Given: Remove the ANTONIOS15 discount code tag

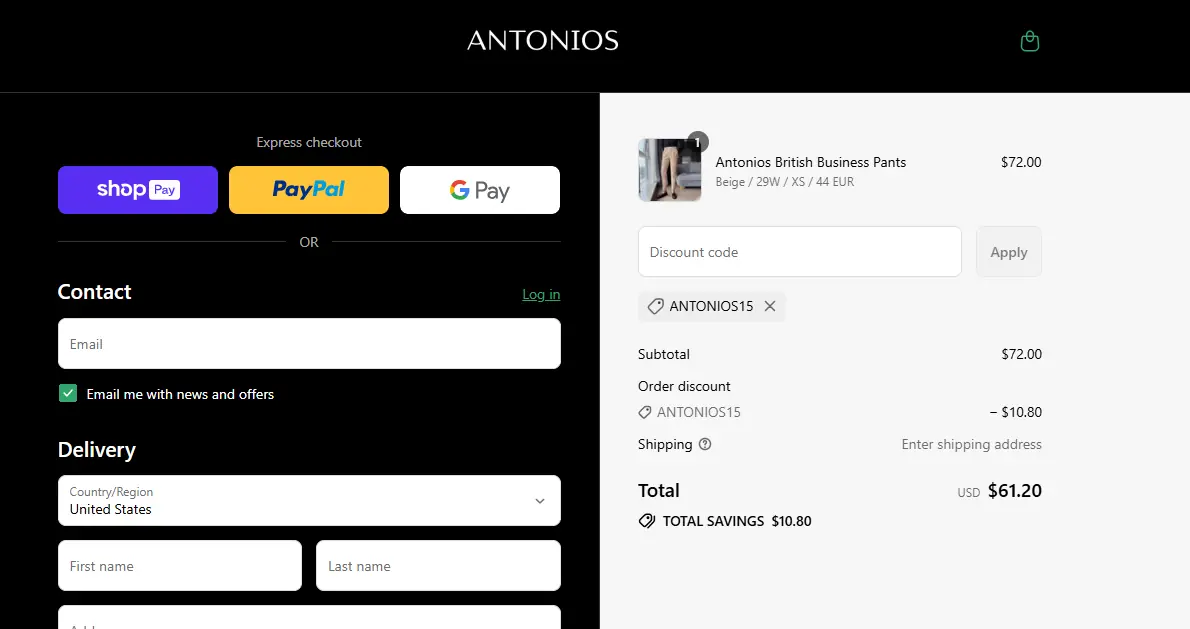Looking at the screenshot, I should 770,306.
